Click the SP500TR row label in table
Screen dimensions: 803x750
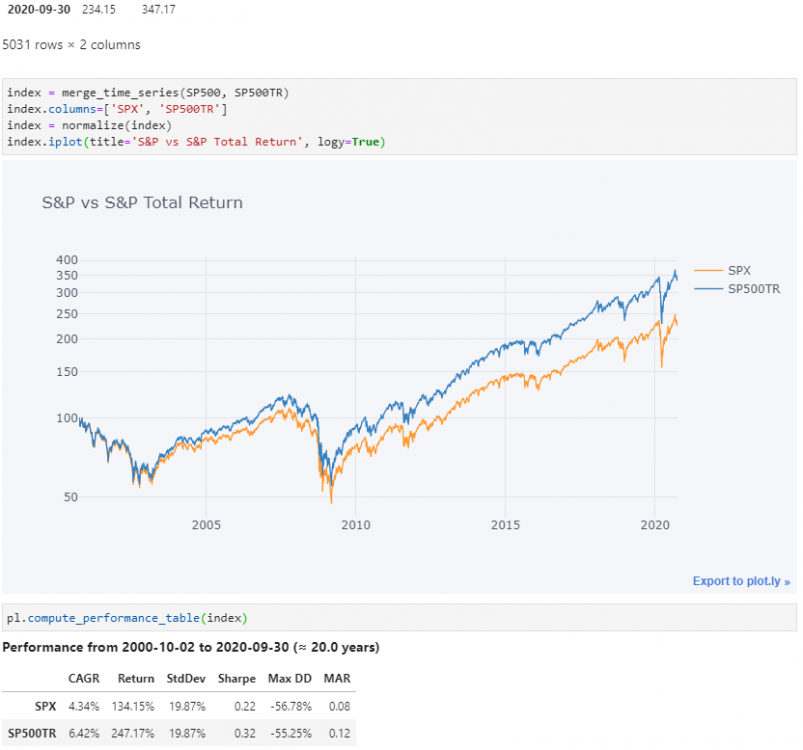pyautogui.click(x=32, y=733)
